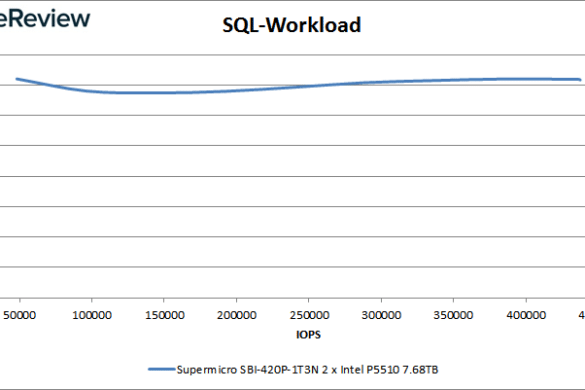Select the 350000 axis label
Screen dimensions: 585x390
[453, 315]
